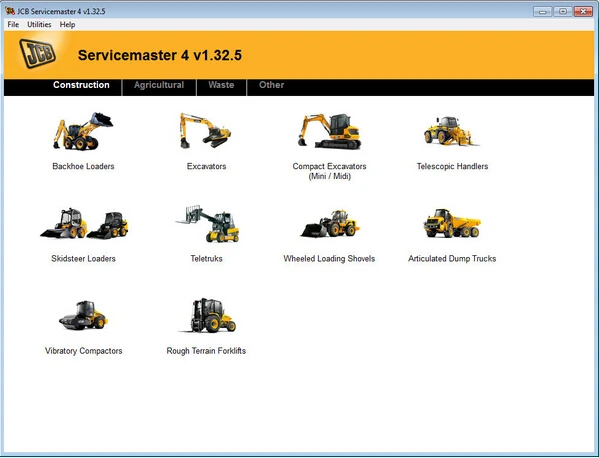
Task: Open the Backhoe Loaders machine icon
Action: pyautogui.click(x=83, y=131)
